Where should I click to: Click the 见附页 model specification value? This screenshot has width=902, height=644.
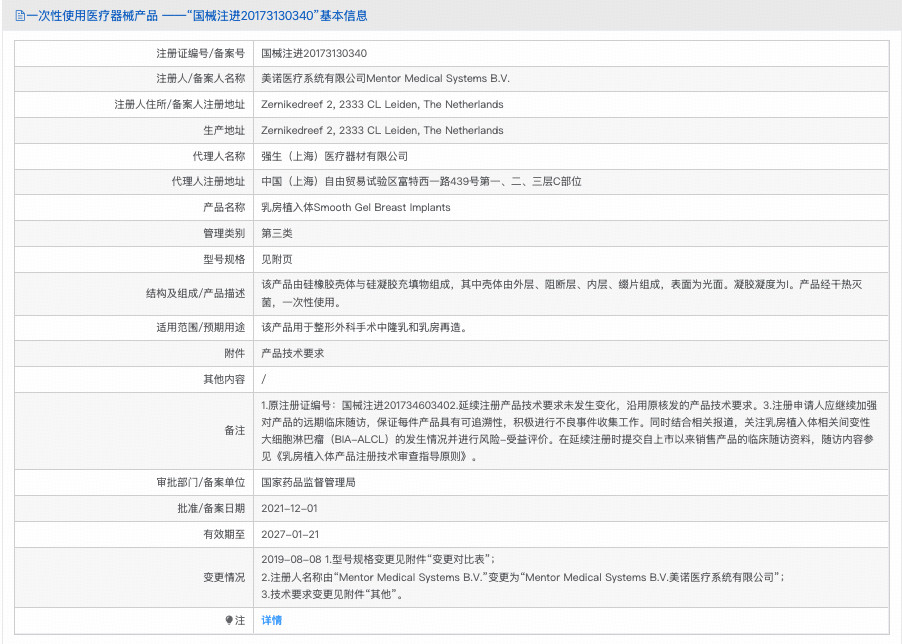tap(277, 260)
